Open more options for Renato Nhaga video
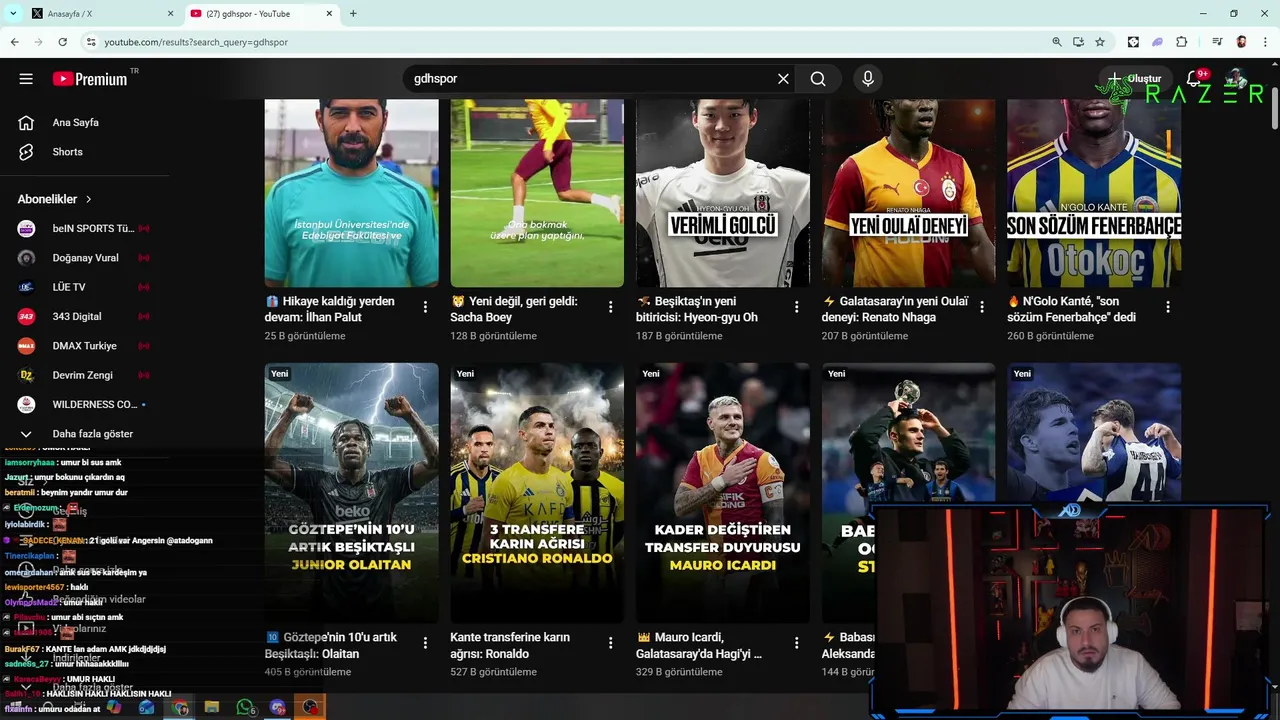The height and width of the screenshot is (720, 1280). [x=982, y=307]
